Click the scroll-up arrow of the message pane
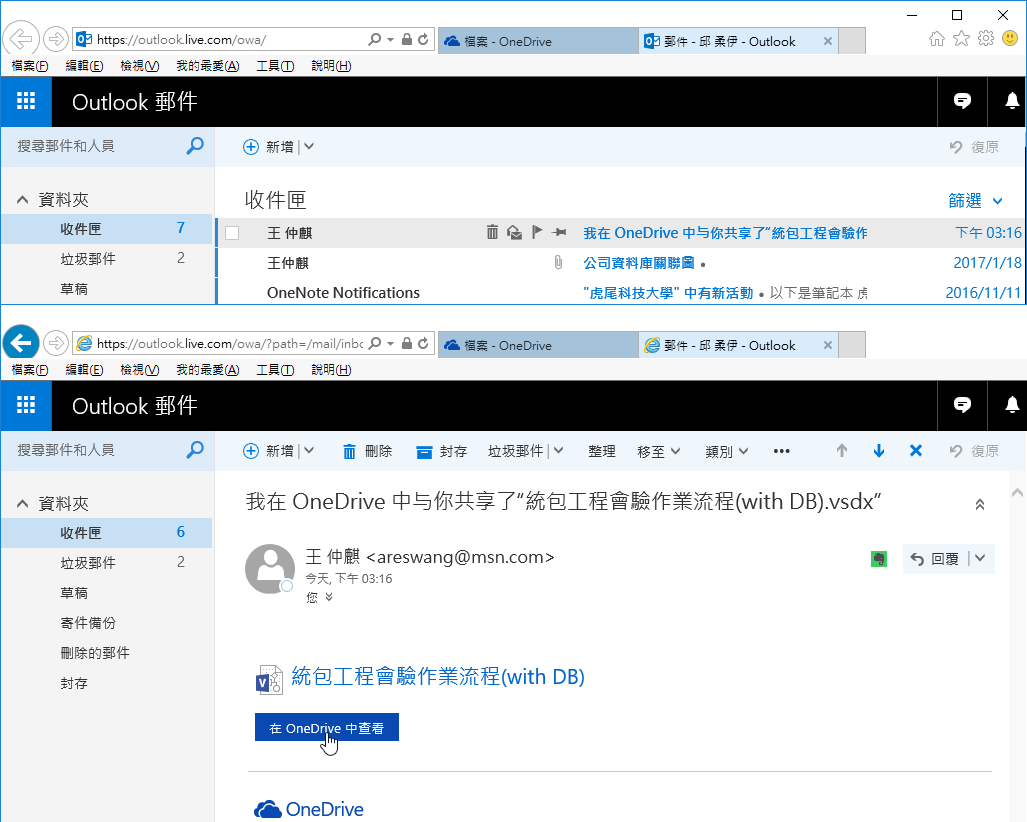Image resolution: width=1027 pixels, height=822 pixels. tap(1017, 492)
